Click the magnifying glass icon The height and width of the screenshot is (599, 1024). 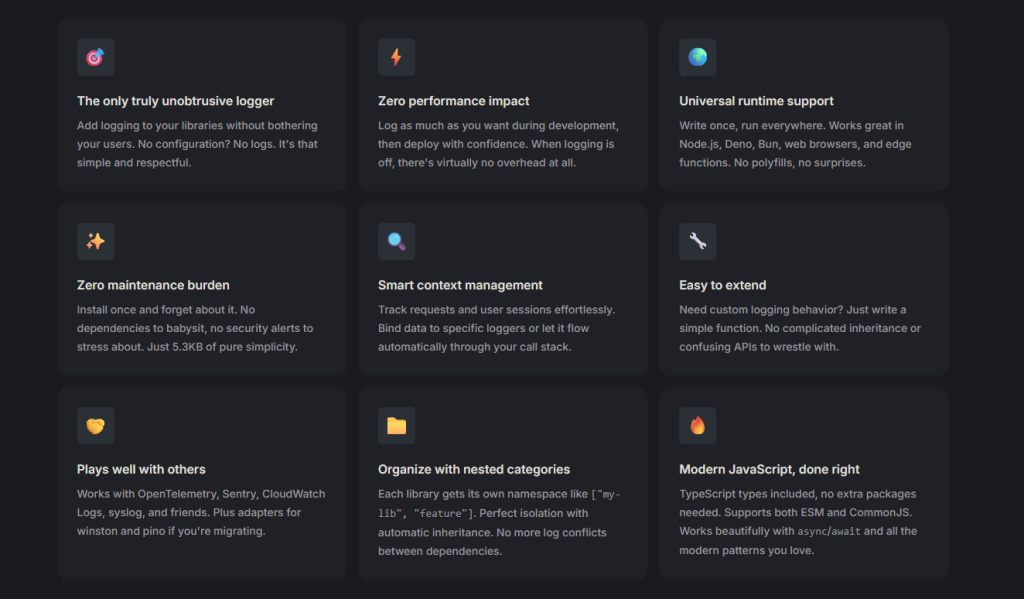click(396, 241)
